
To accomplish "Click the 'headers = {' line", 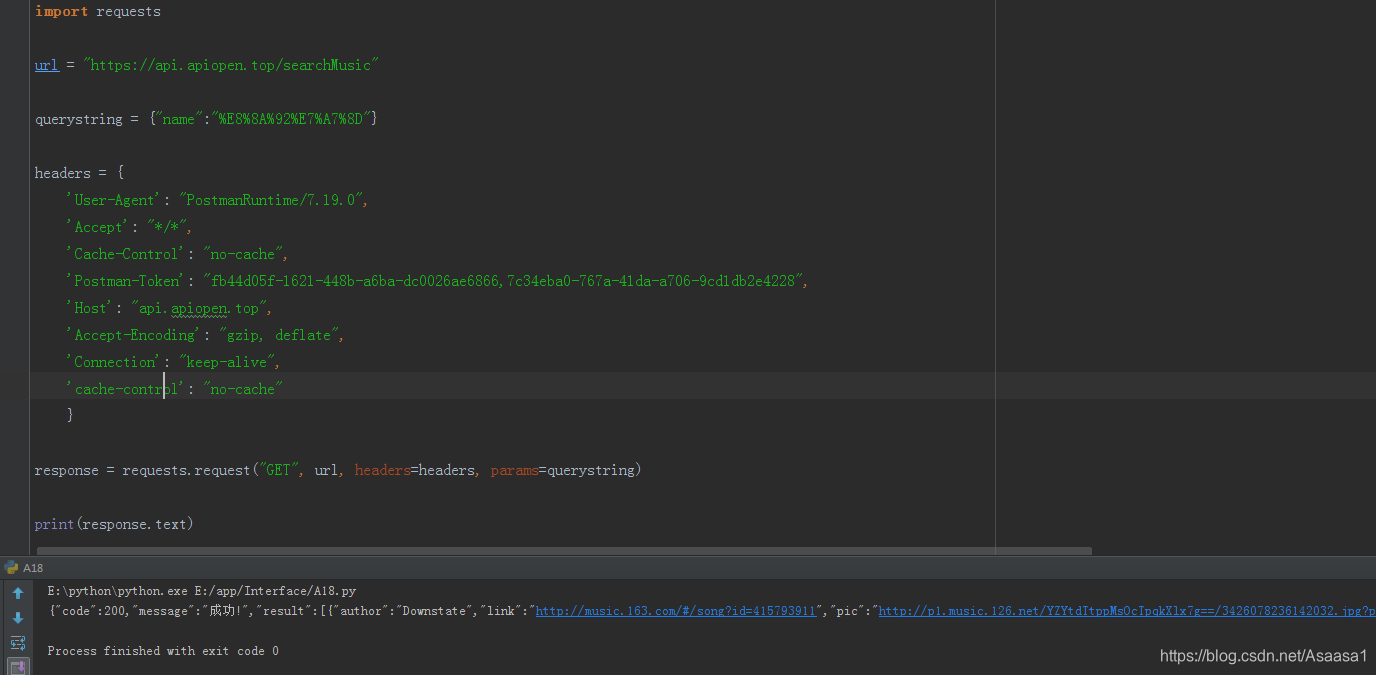I will 79,173.
